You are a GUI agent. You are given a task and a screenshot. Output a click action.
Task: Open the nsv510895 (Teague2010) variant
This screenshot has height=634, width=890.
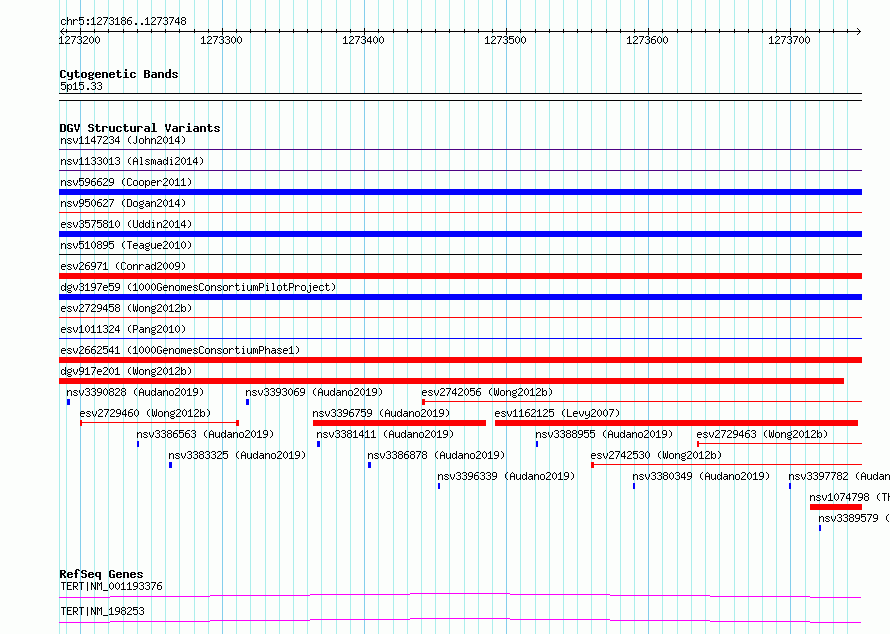[x=126, y=245]
